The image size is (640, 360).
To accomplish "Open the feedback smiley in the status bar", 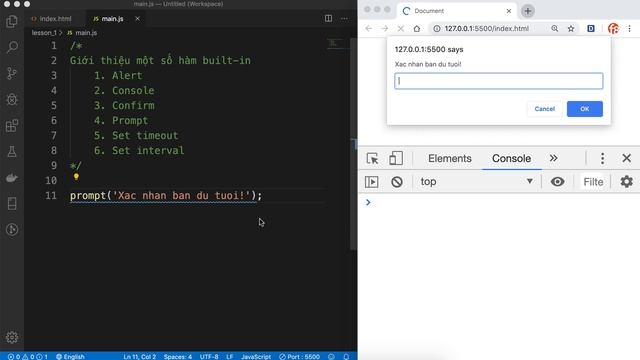I will [331, 356].
